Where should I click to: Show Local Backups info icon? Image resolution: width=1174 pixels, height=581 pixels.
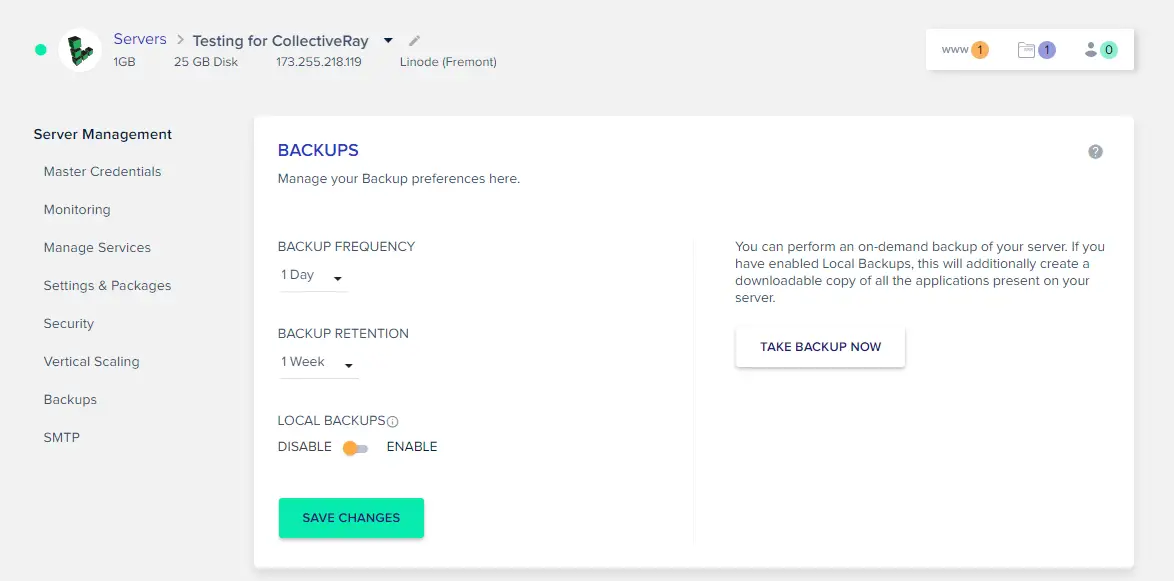(393, 422)
